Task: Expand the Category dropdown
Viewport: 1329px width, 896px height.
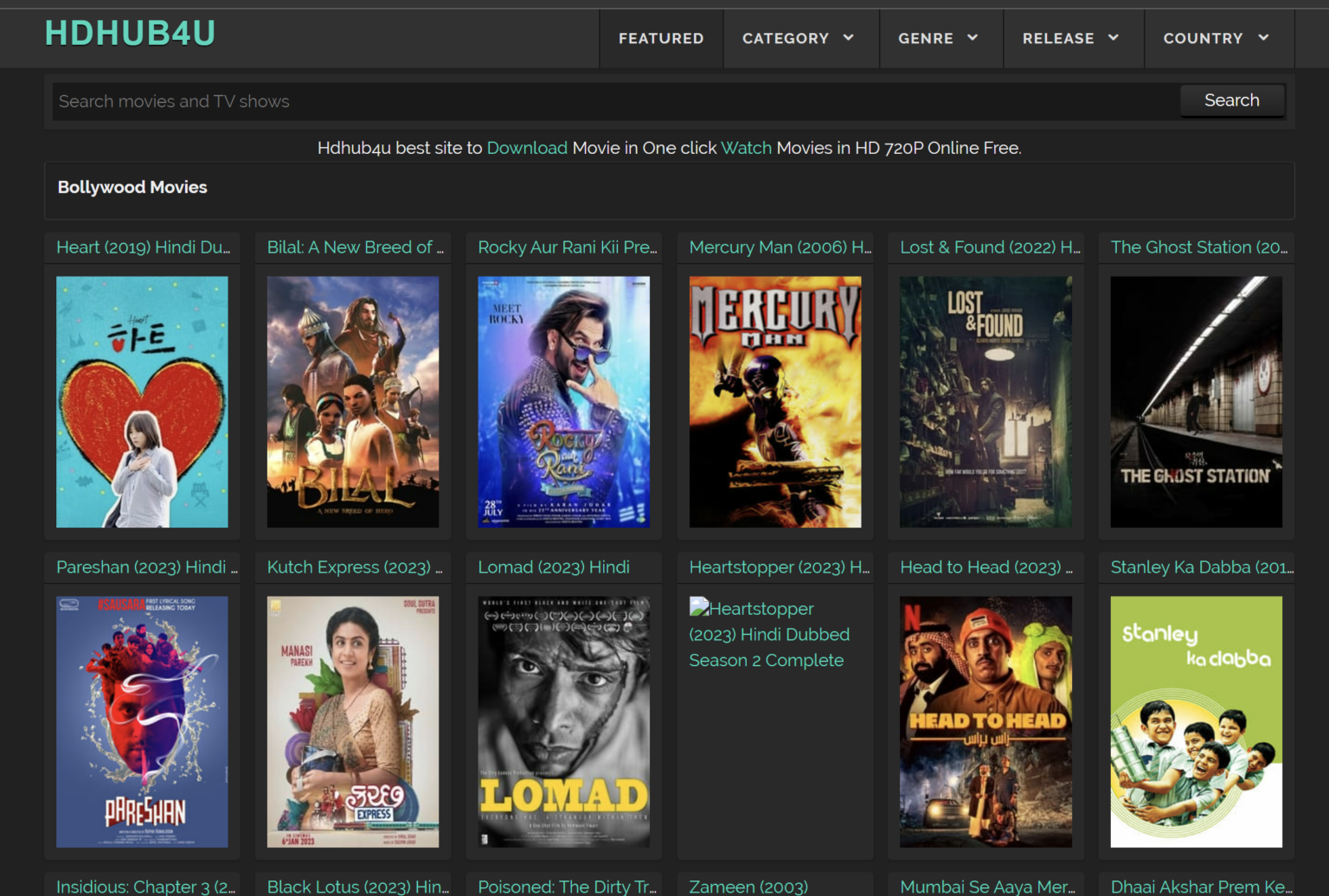Action: pos(798,38)
